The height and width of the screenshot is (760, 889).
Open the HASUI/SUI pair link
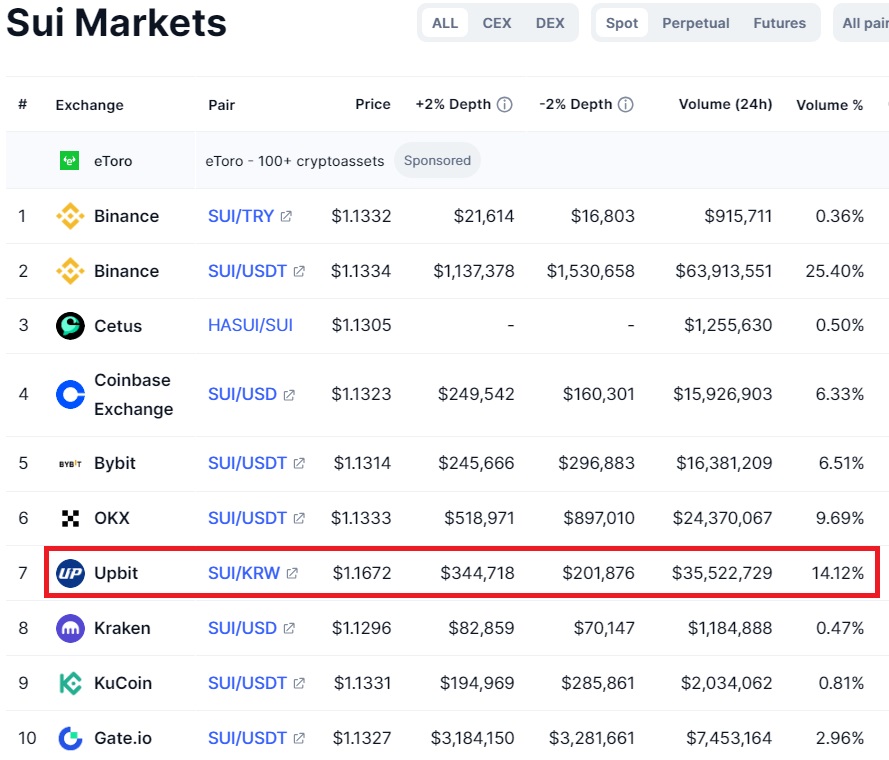[x=250, y=325]
